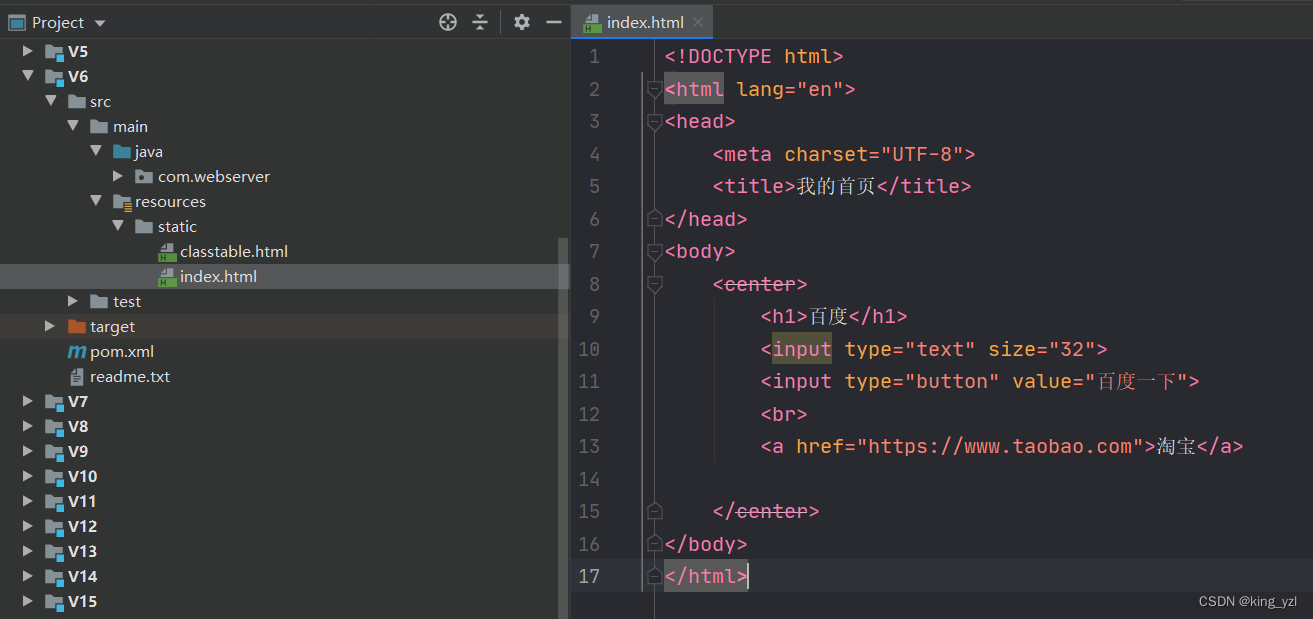1313x619 pixels.
Task: Click the taobao.com URL in code
Action: pos(1000,446)
